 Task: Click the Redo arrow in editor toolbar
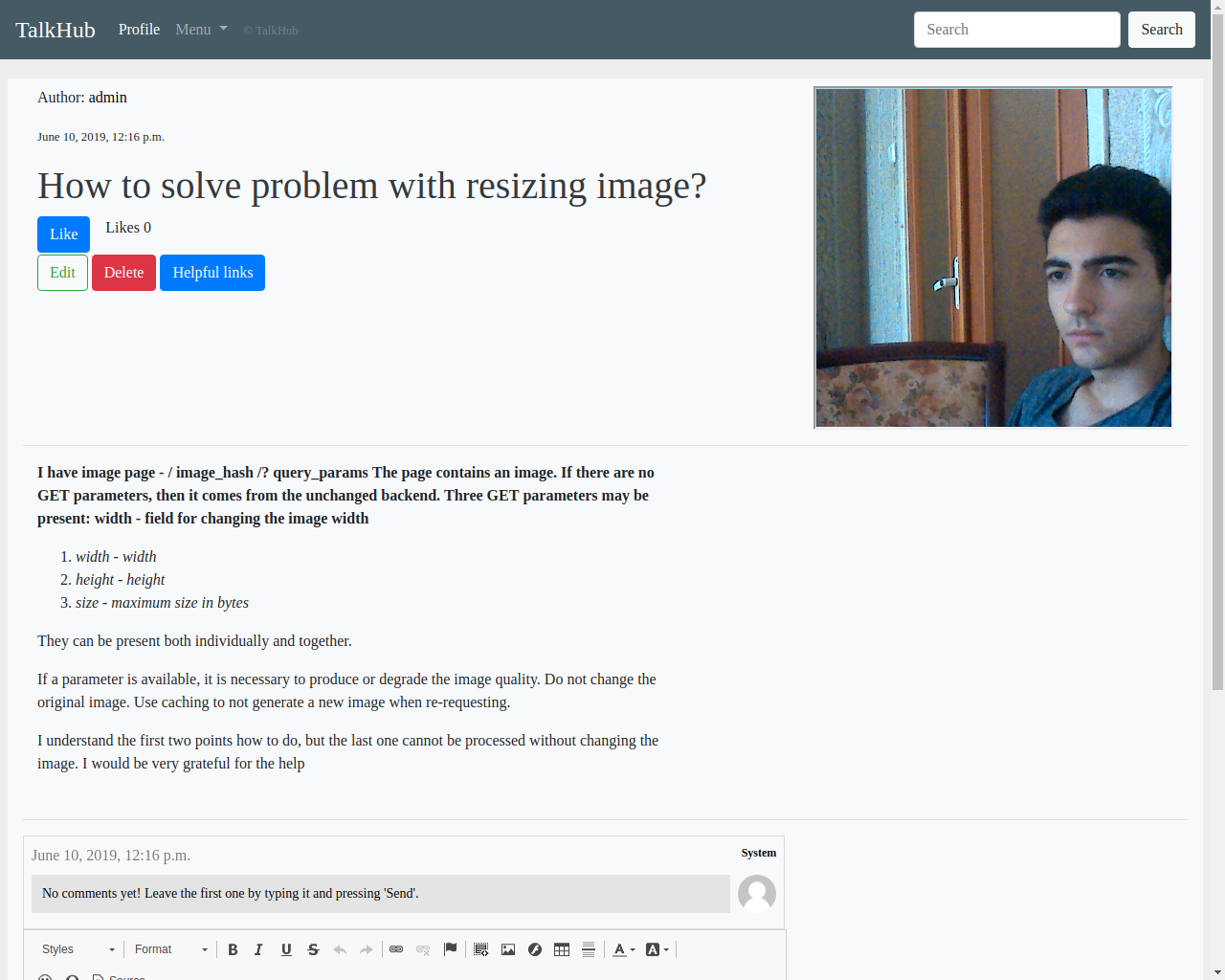tap(367, 949)
